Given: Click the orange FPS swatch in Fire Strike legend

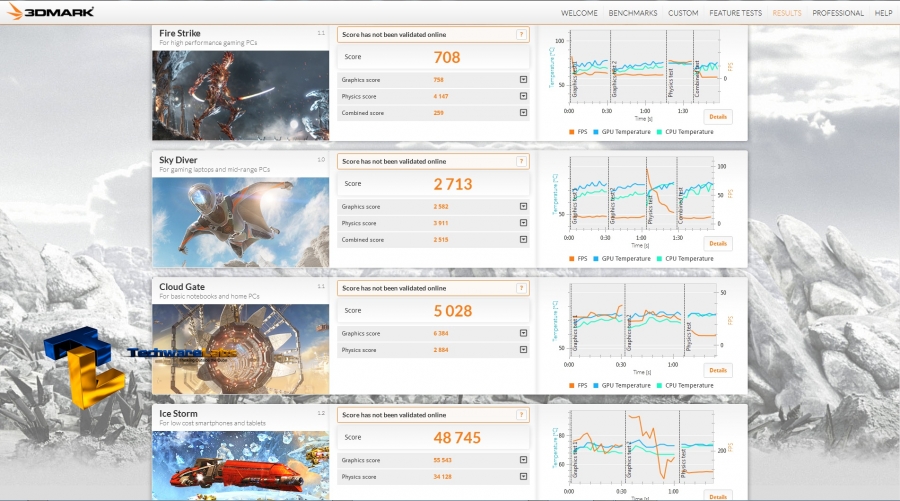Looking at the screenshot, I should click(572, 132).
